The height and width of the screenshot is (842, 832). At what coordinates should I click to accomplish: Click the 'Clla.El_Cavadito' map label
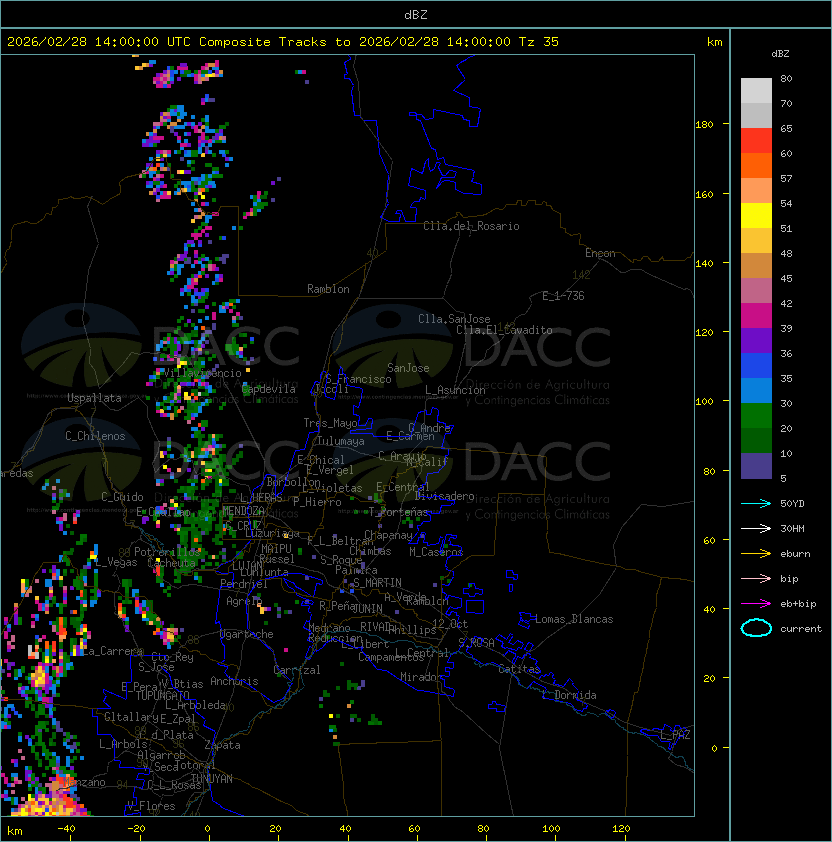tap(504, 330)
